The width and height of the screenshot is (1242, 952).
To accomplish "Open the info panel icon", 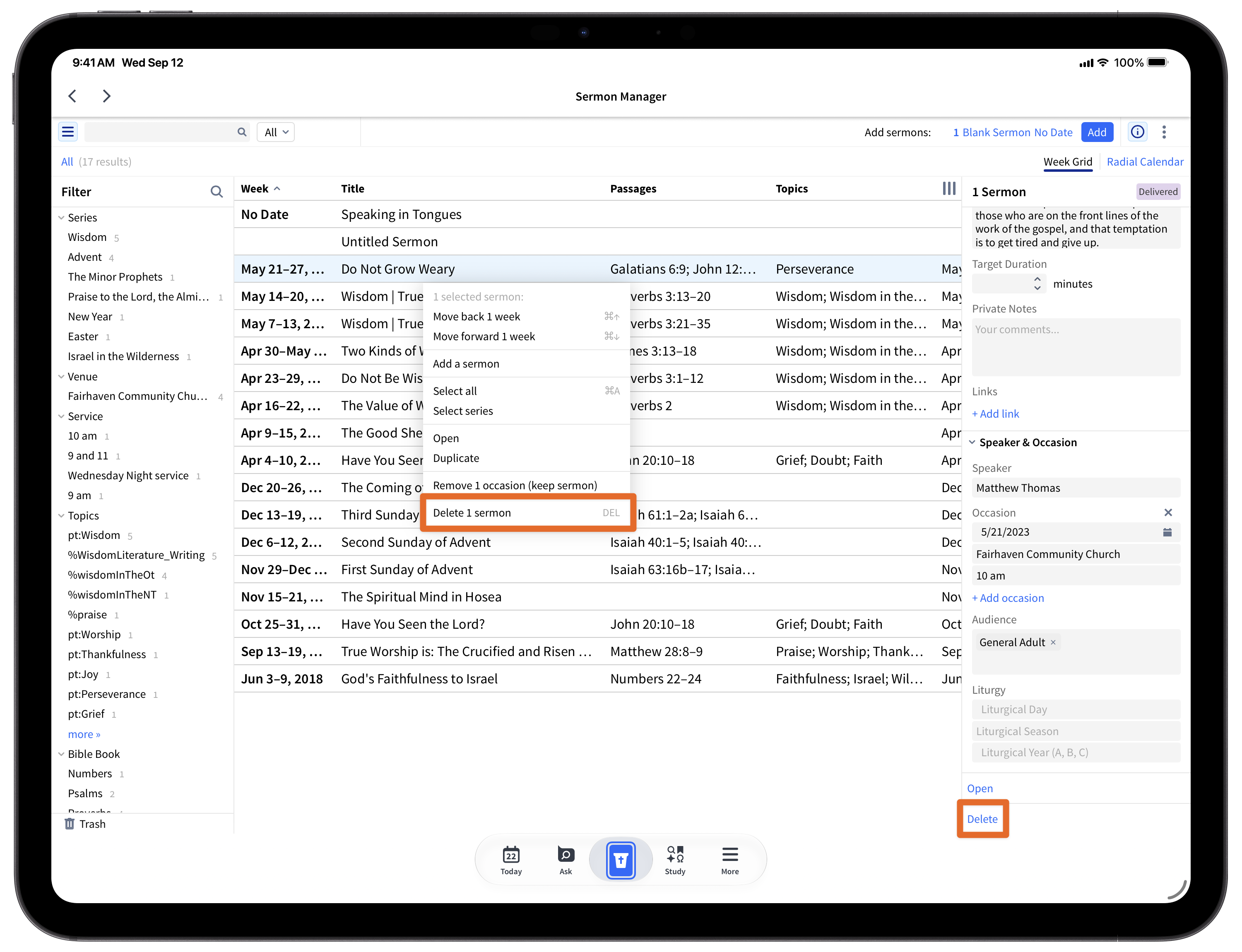I will pyautogui.click(x=1138, y=132).
